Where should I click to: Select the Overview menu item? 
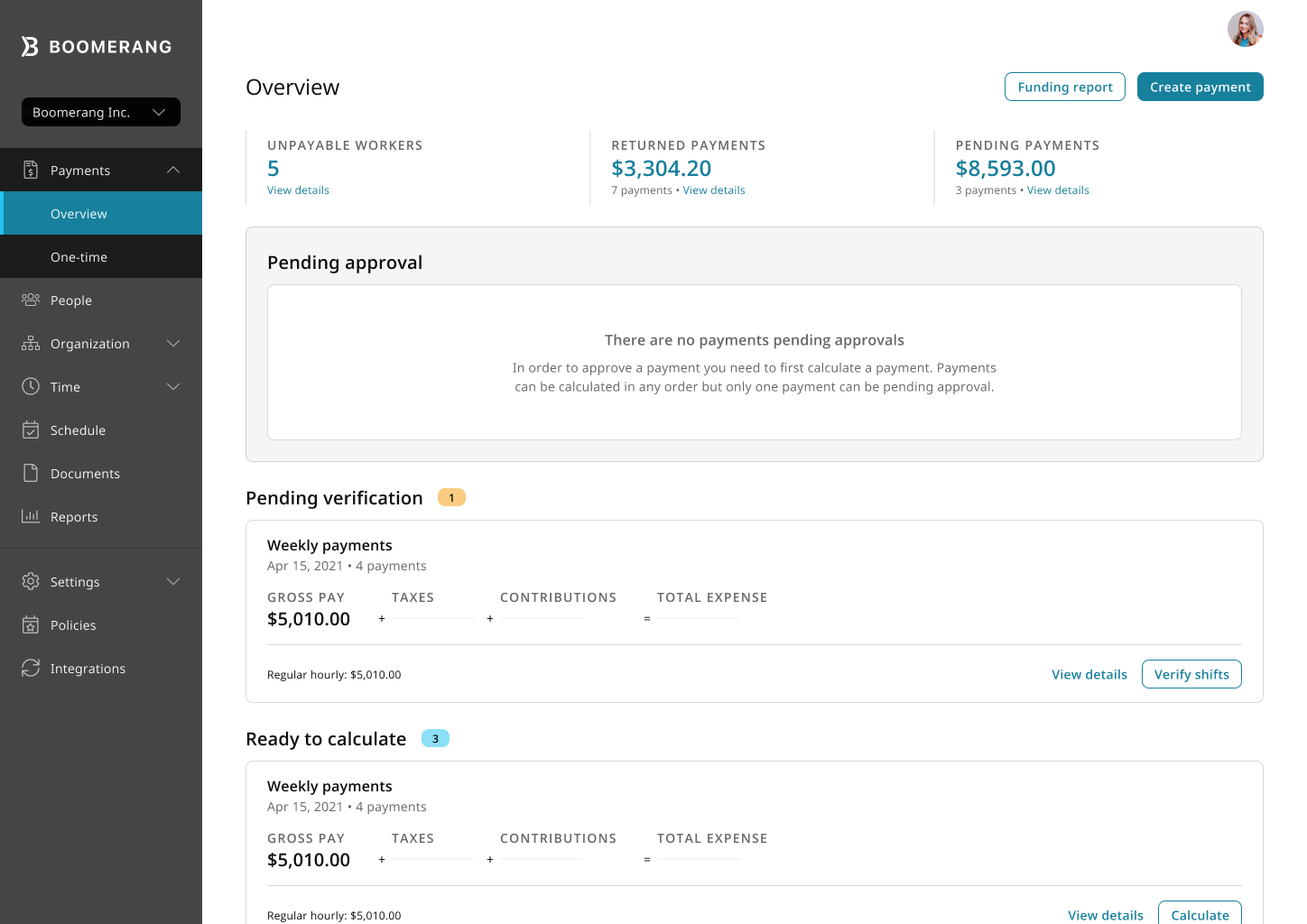pos(79,214)
